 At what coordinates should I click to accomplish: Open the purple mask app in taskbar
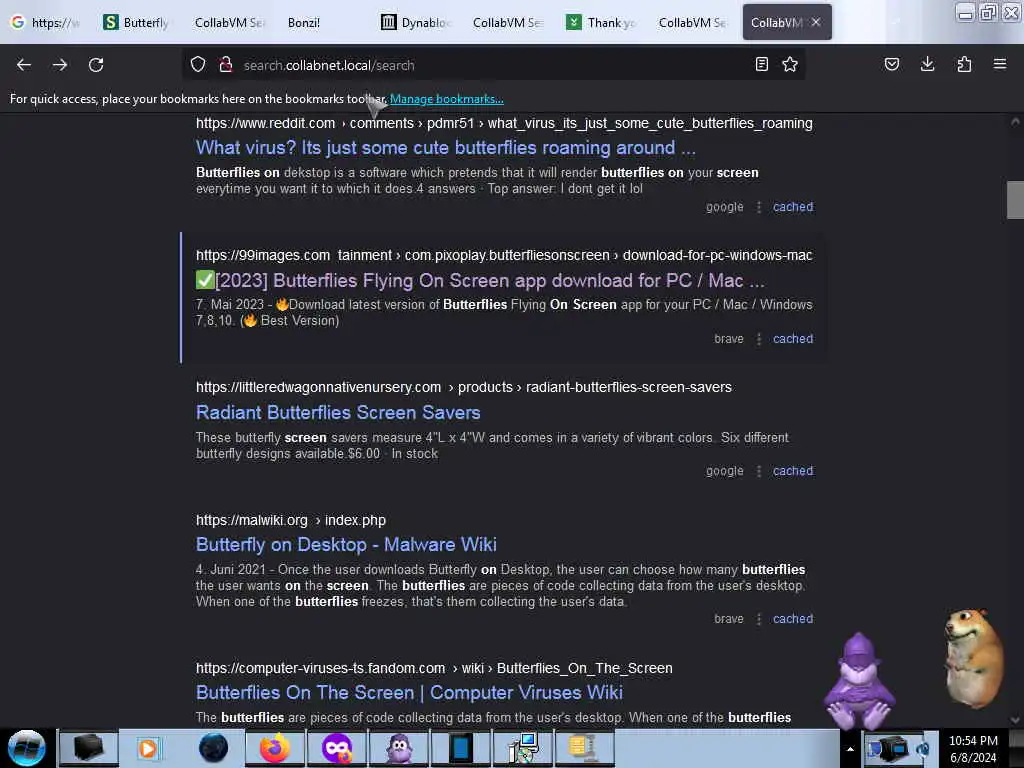point(337,748)
